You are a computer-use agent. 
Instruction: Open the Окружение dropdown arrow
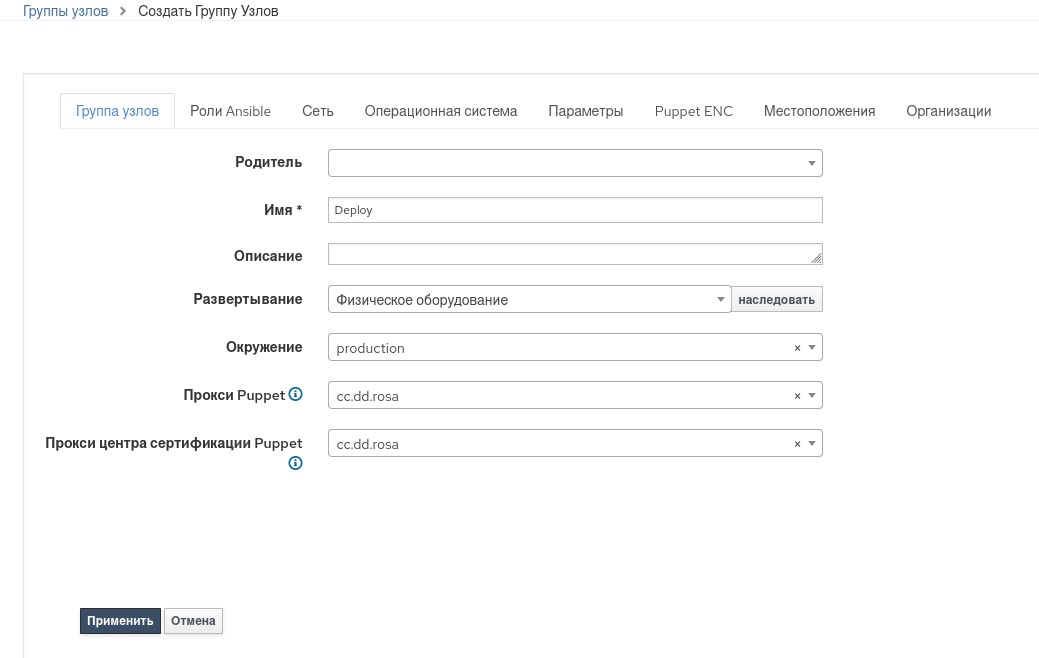click(x=812, y=348)
